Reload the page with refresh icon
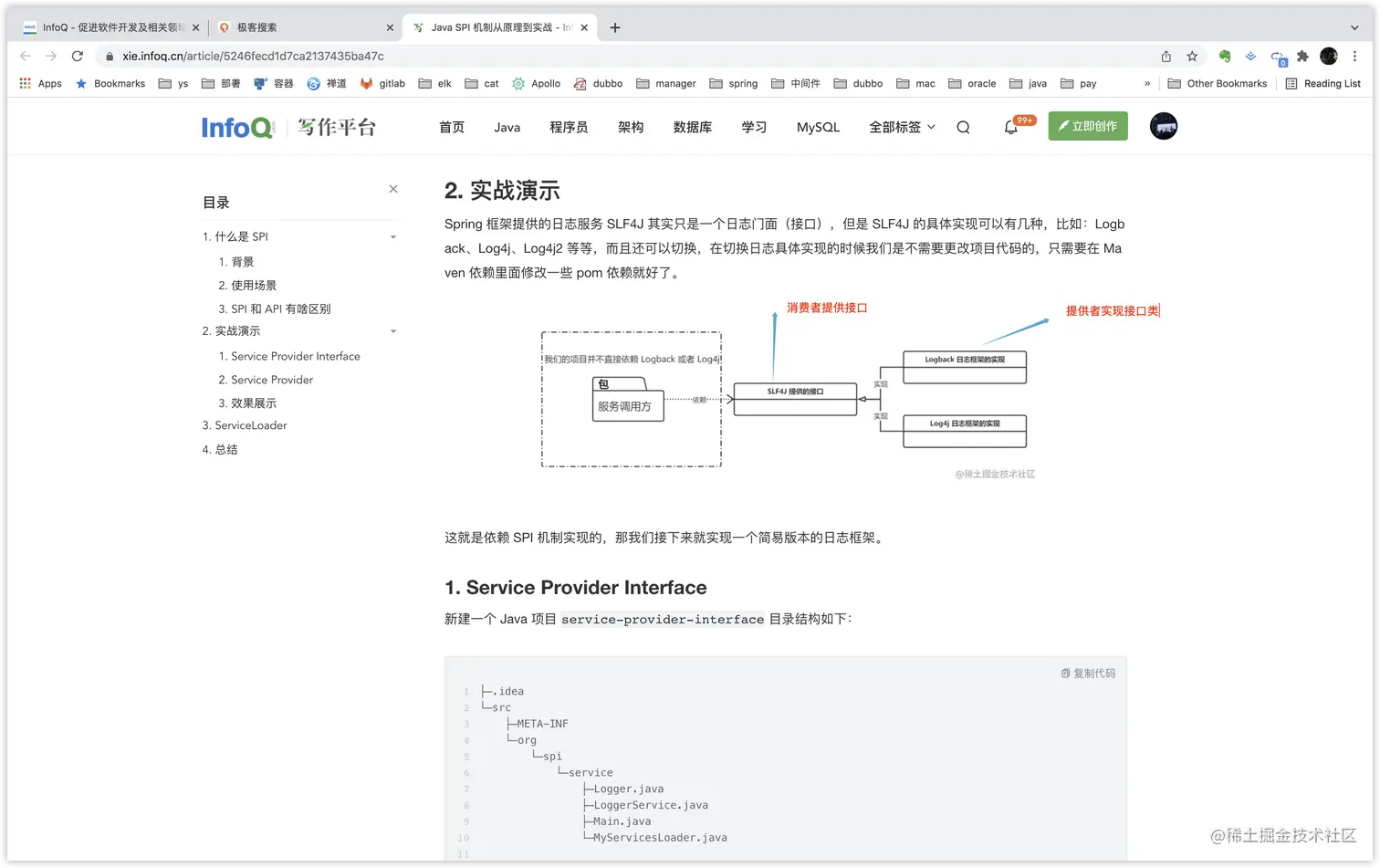The width and height of the screenshot is (1380, 868). tap(78, 56)
